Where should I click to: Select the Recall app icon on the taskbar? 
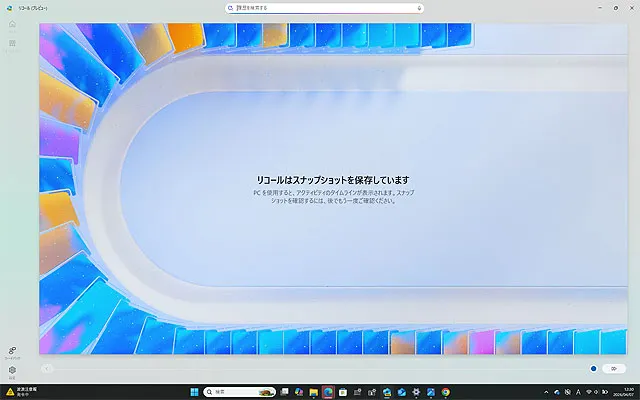(x=327, y=392)
